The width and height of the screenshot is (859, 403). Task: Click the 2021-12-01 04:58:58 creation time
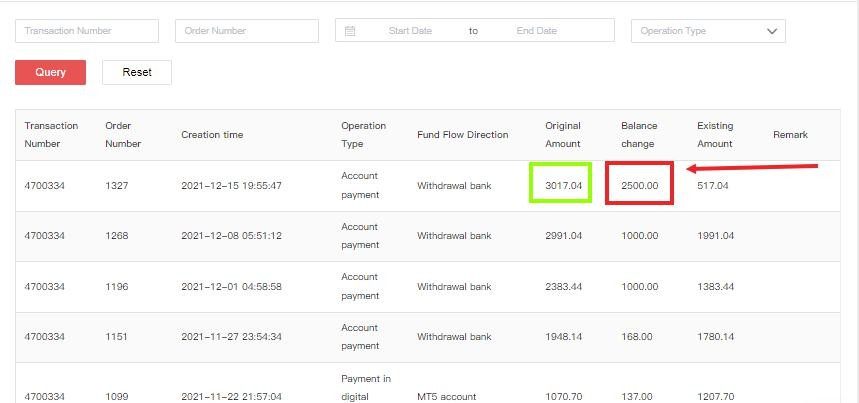[x=231, y=287]
